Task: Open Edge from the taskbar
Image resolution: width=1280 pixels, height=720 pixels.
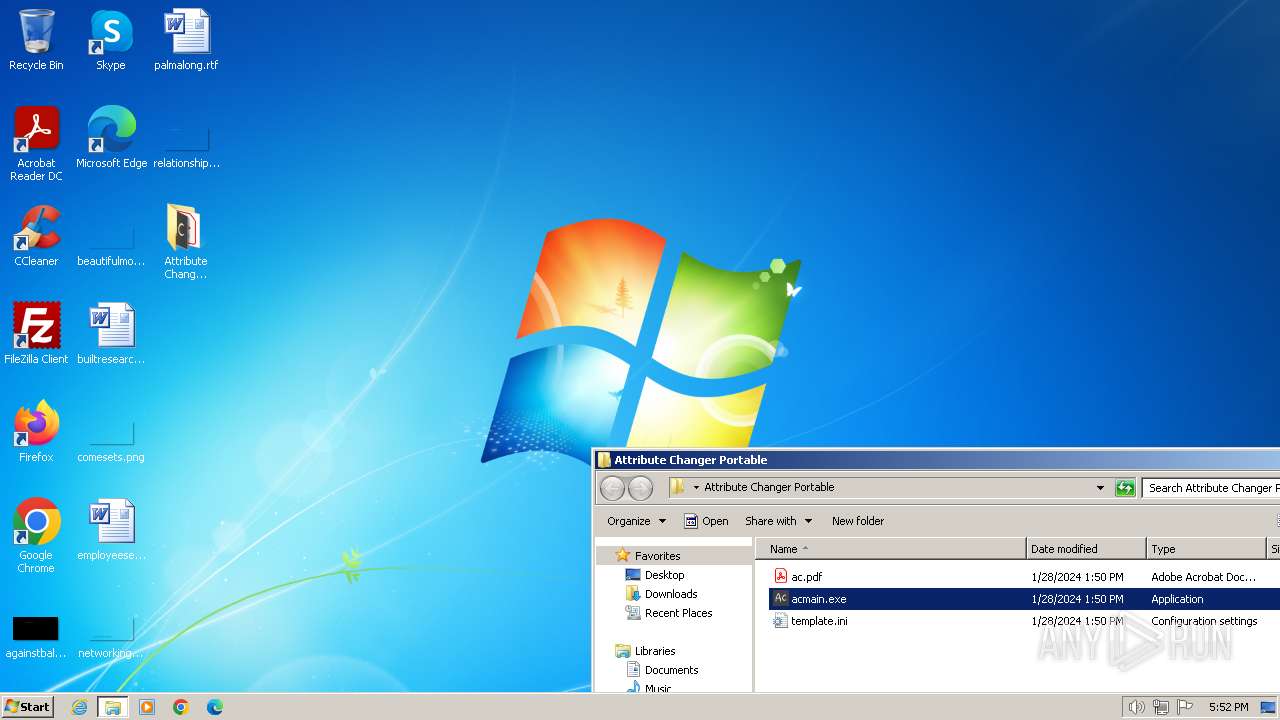Action: pyautogui.click(x=215, y=707)
